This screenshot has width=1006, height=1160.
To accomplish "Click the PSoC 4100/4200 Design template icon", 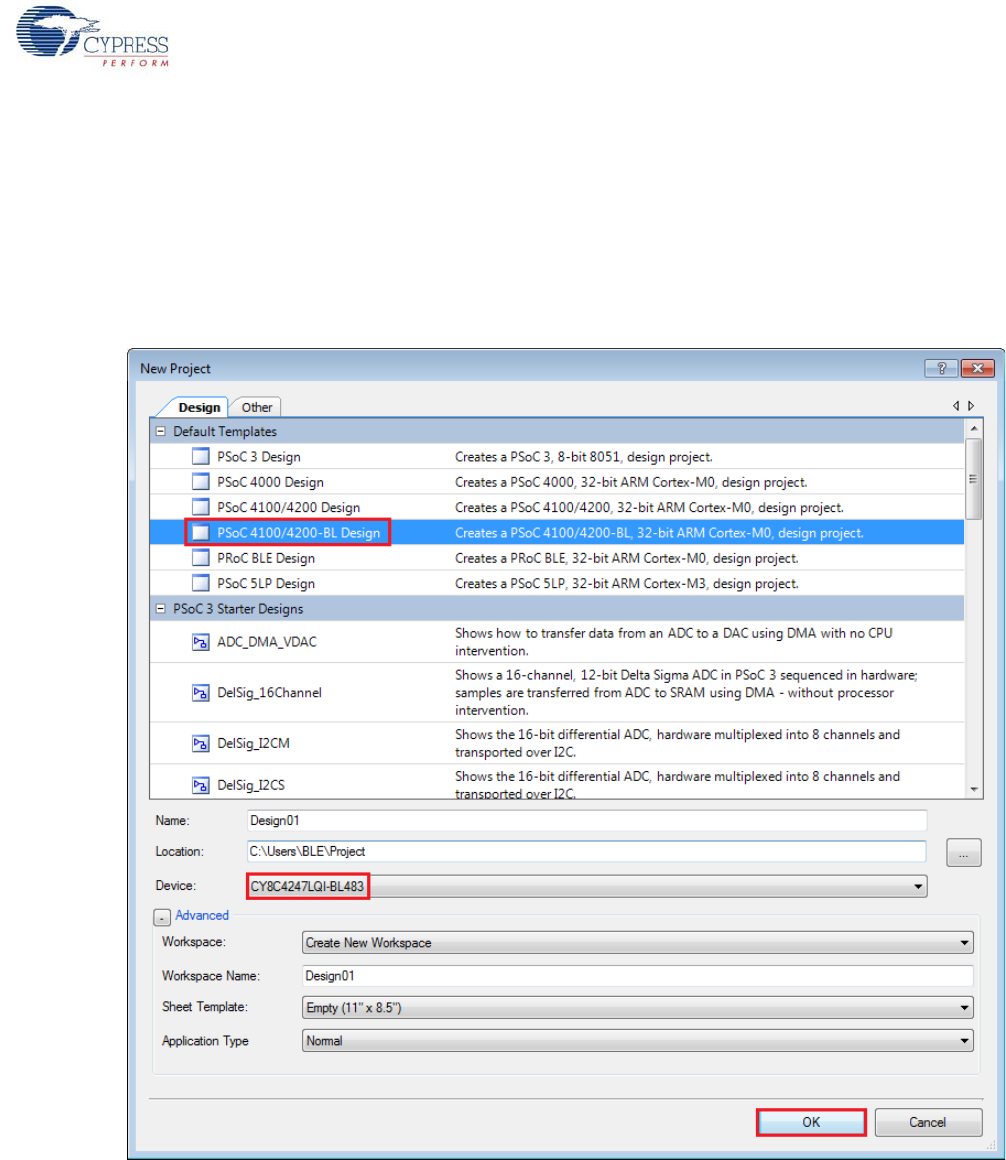I will click(x=200, y=507).
